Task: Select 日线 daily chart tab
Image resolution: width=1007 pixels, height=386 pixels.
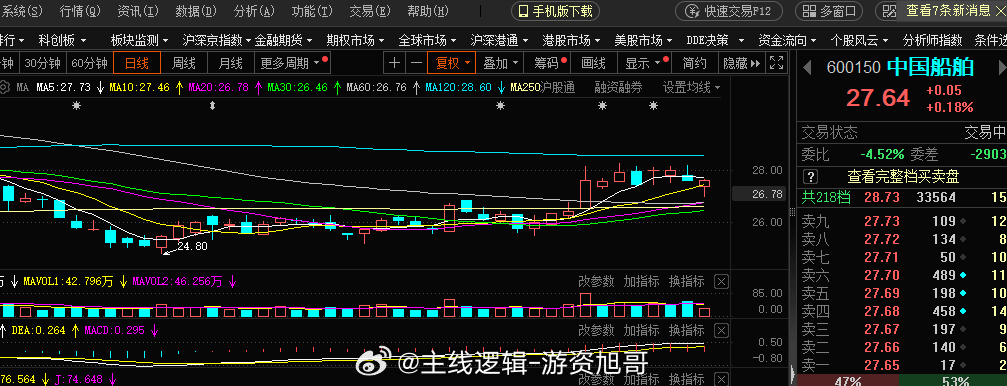Action: tap(136, 64)
